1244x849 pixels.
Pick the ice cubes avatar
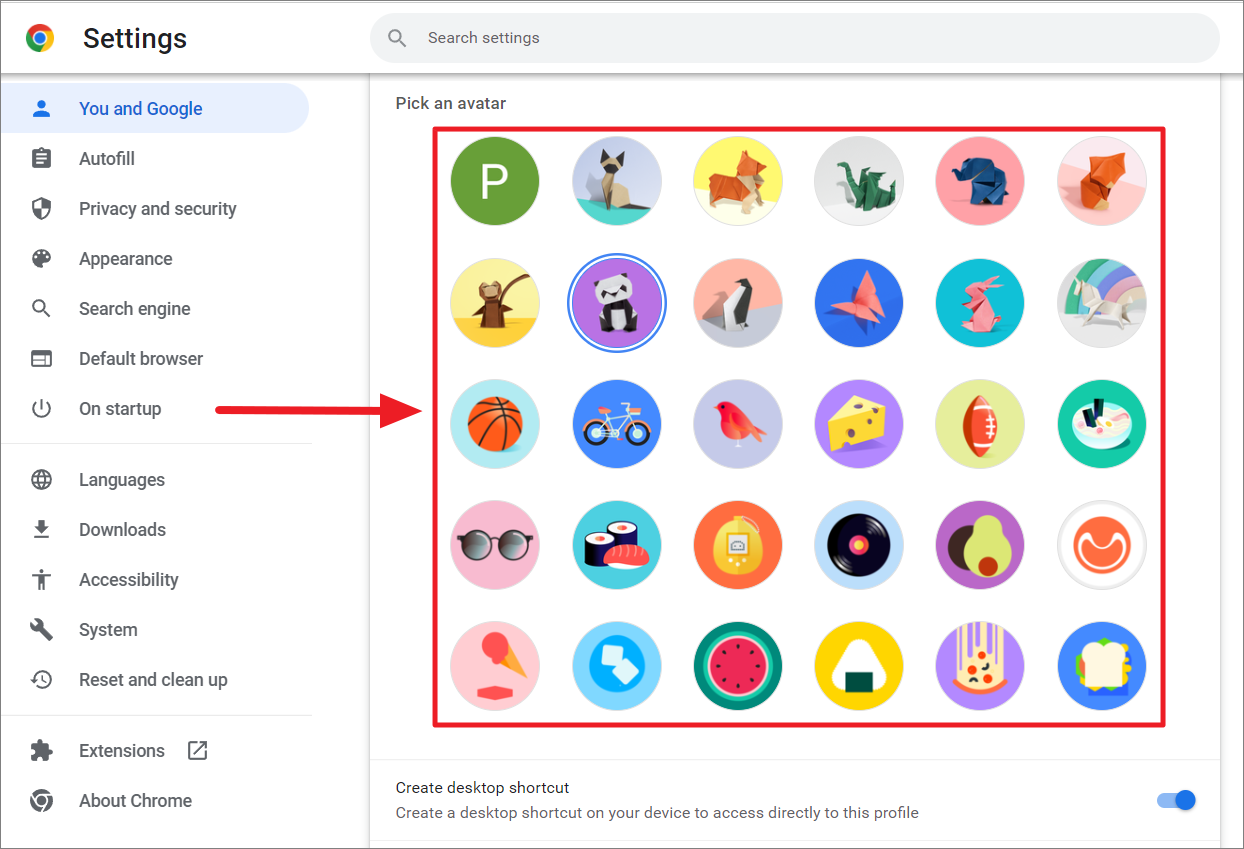pyautogui.click(x=617, y=666)
